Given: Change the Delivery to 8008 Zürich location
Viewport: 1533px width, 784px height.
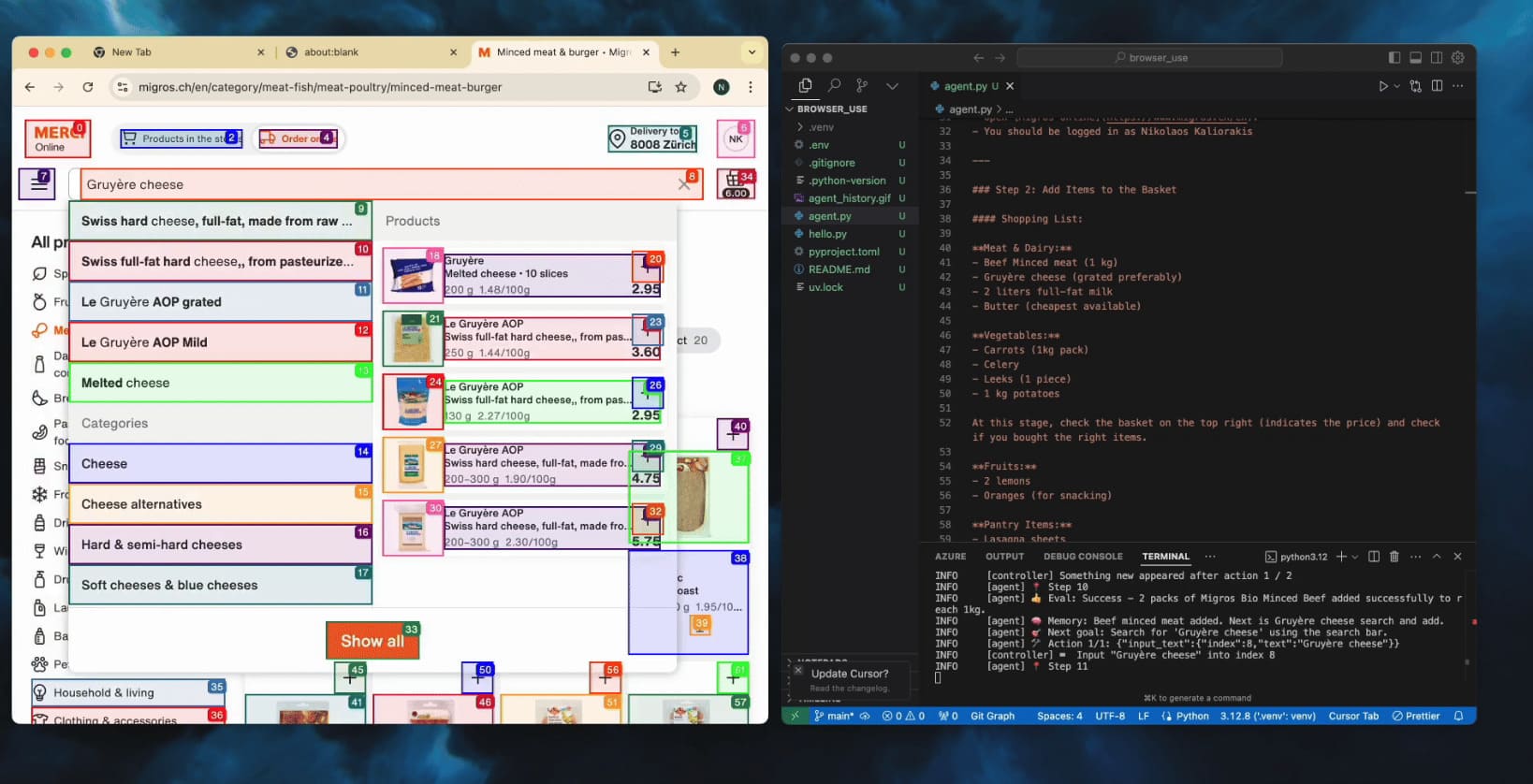Looking at the screenshot, I should (x=652, y=138).
